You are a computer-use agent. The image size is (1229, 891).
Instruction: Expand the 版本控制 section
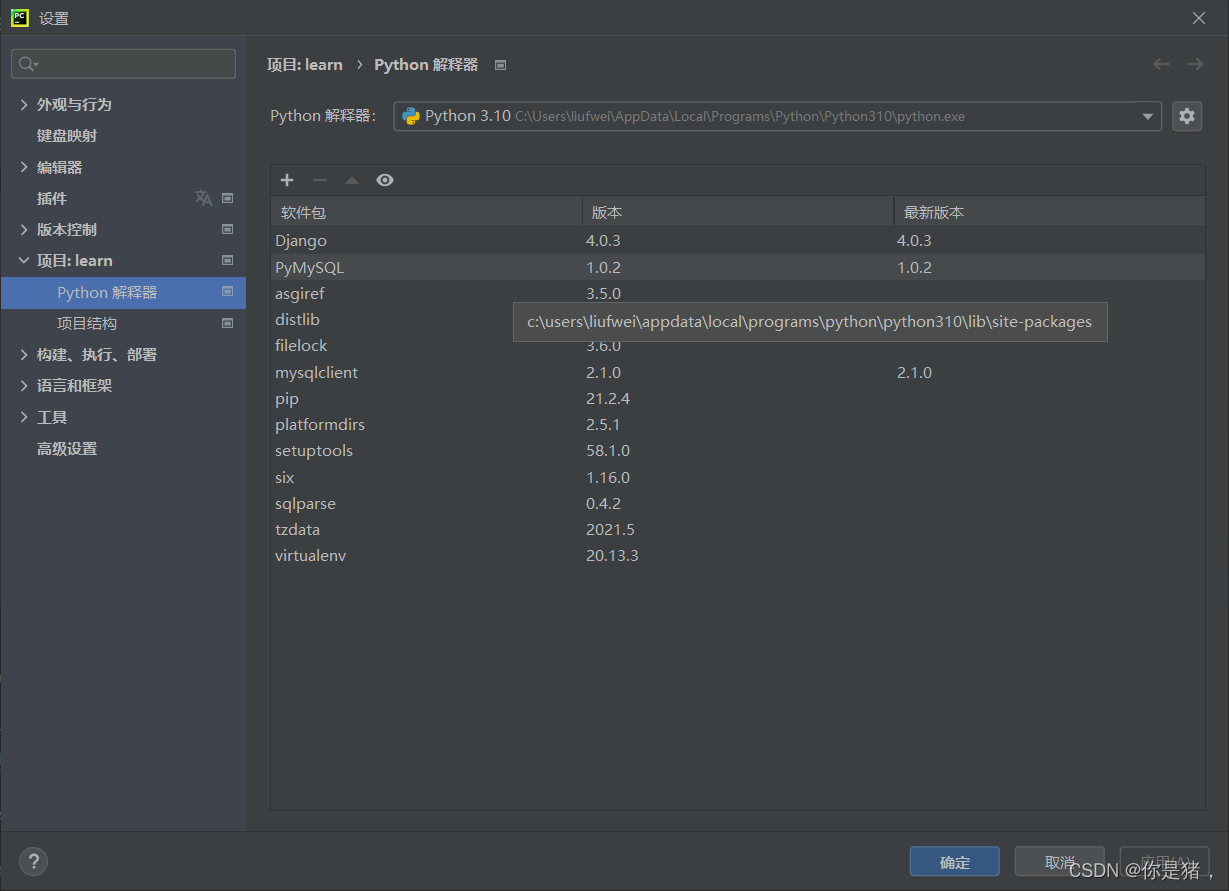(24, 229)
